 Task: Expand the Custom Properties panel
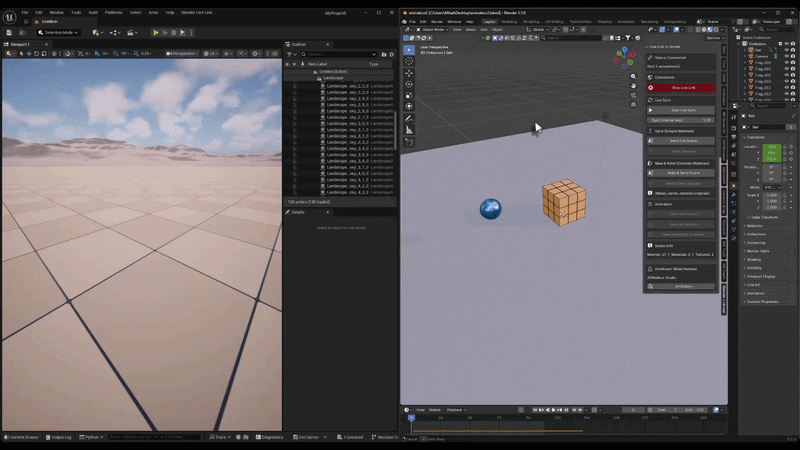[x=762, y=302]
